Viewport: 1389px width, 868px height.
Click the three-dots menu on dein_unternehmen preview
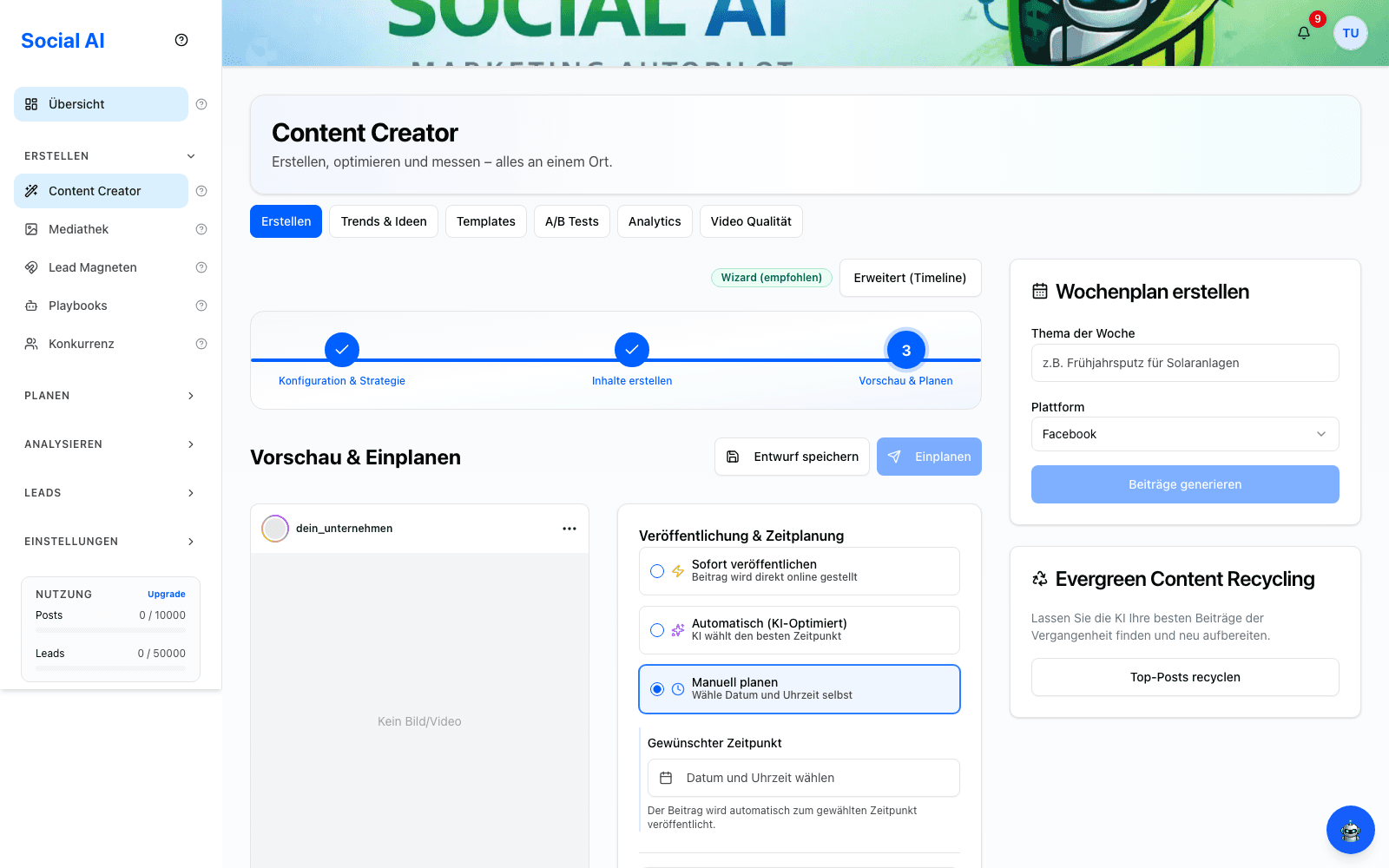[569, 529]
